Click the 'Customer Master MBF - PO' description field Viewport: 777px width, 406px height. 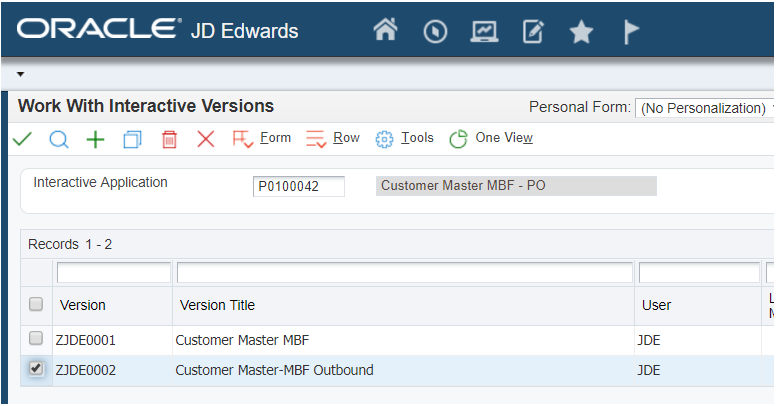(x=516, y=186)
